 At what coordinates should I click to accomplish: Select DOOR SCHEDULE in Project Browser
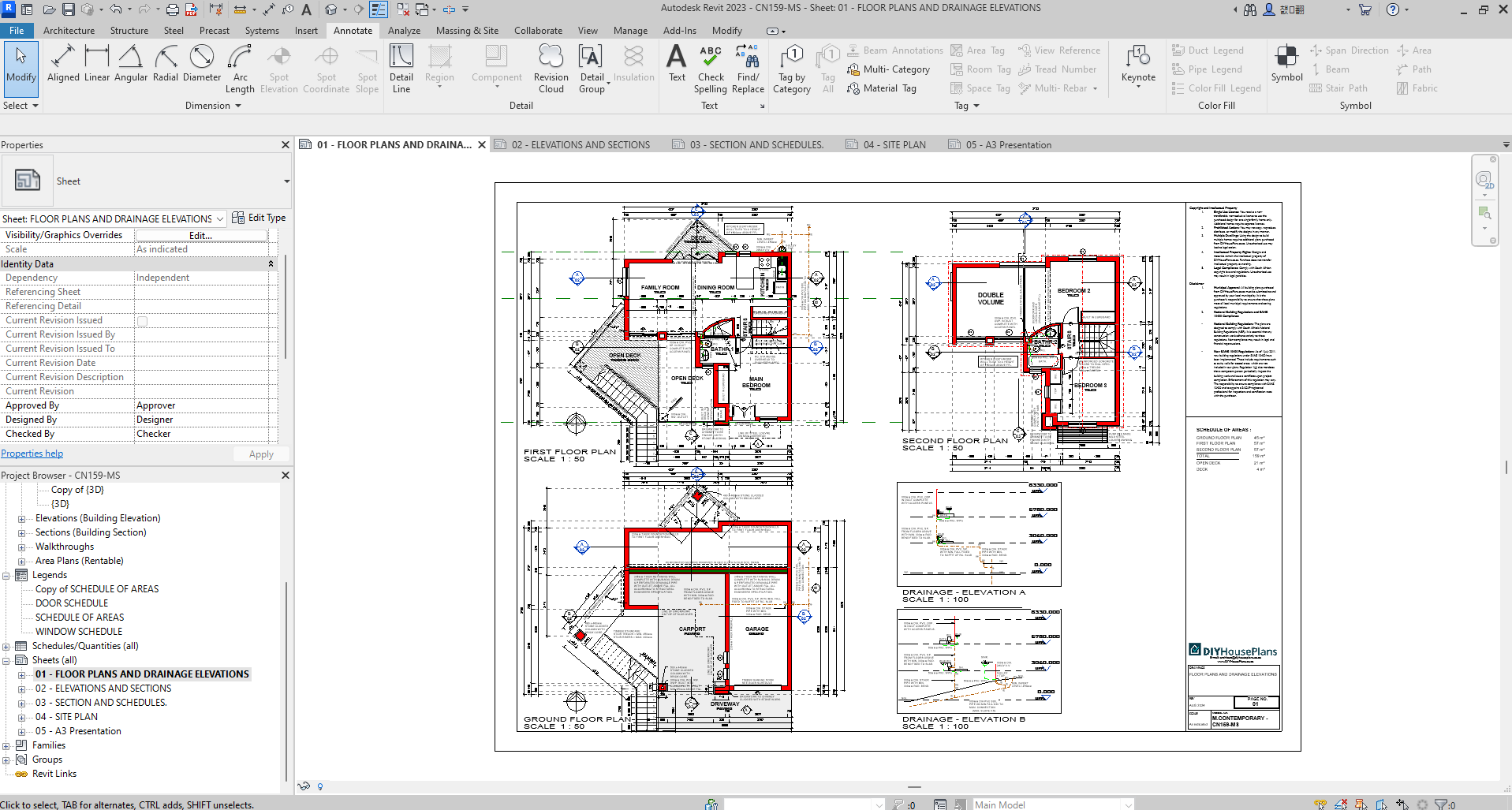pos(72,603)
